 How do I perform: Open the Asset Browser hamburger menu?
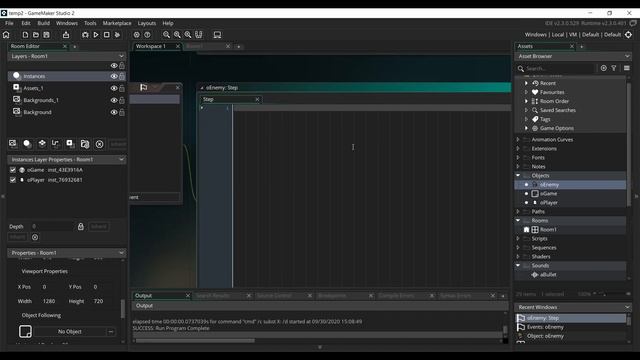coord(627,68)
